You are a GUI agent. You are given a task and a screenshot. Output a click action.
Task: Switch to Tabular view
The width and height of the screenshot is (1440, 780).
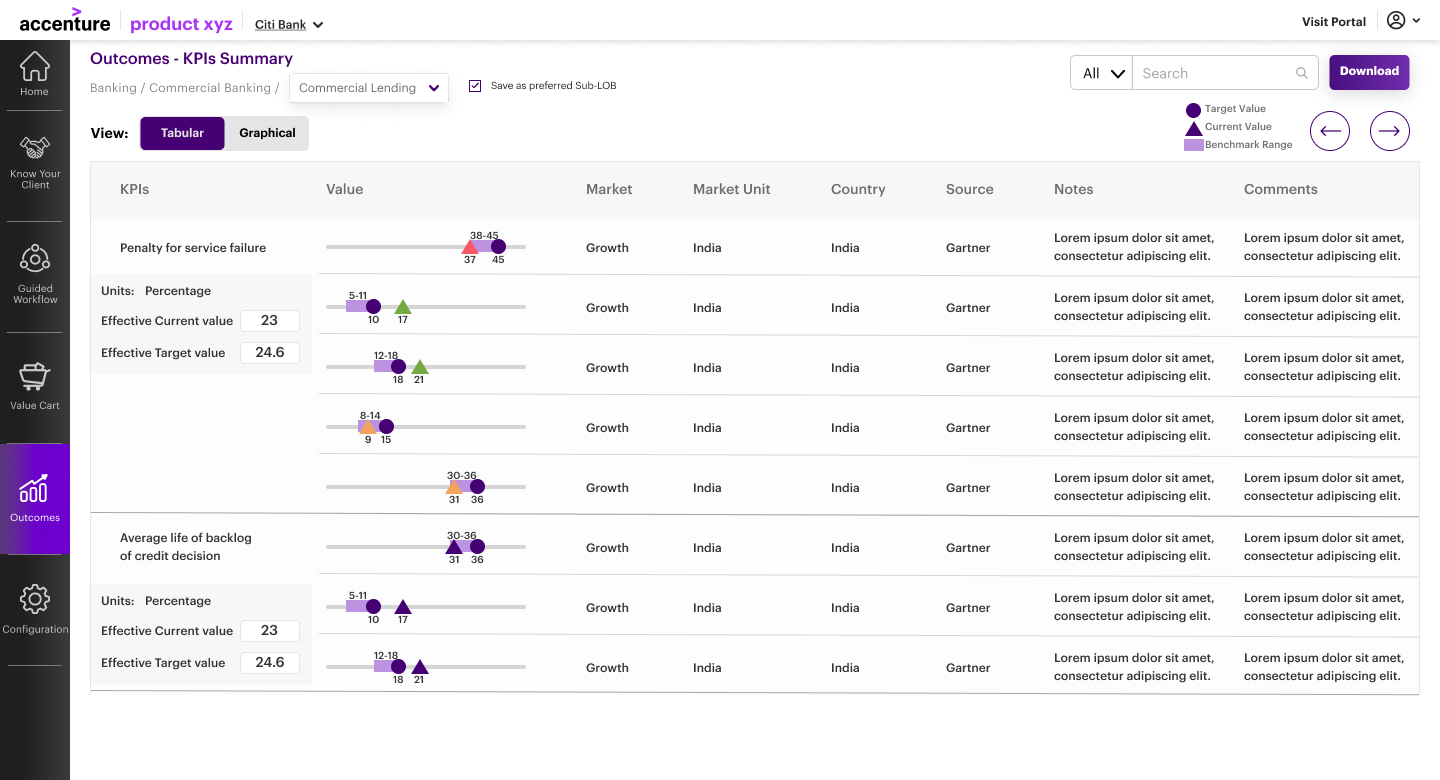point(182,133)
